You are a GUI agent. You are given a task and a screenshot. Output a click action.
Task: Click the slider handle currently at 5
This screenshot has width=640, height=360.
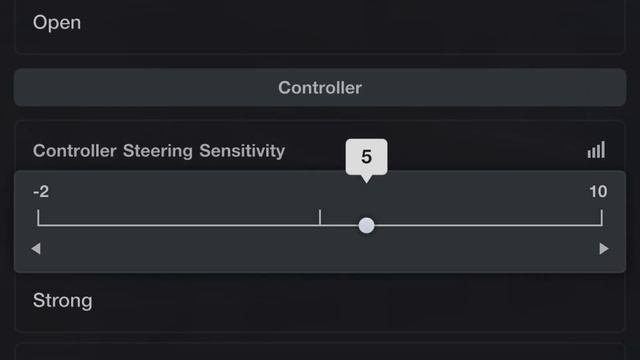click(x=366, y=225)
